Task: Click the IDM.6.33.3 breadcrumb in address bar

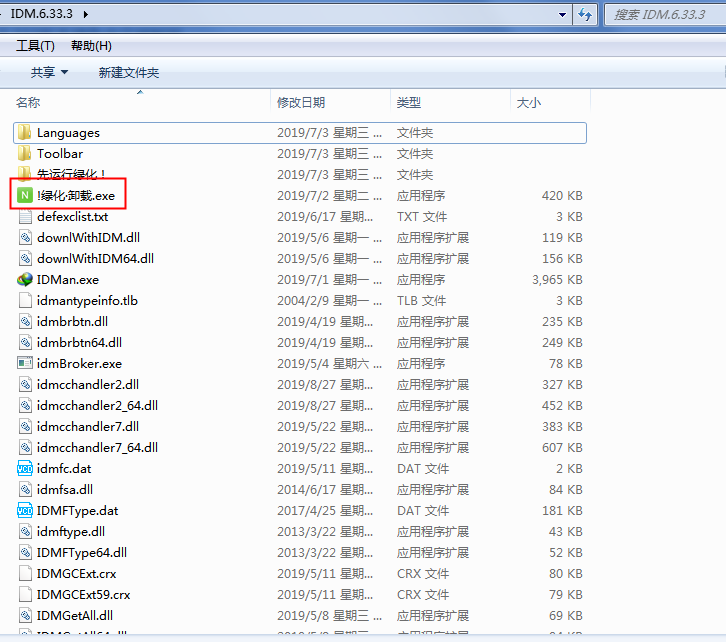Action: tap(42, 14)
